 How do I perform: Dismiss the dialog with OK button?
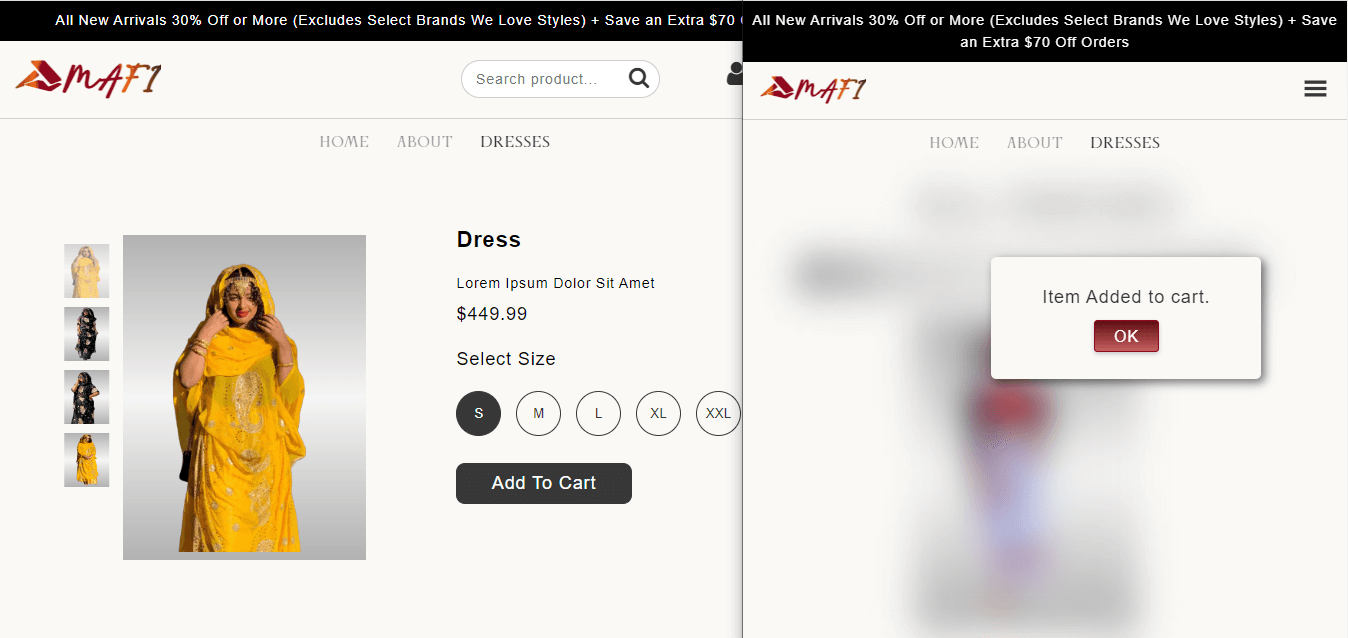[1126, 336]
